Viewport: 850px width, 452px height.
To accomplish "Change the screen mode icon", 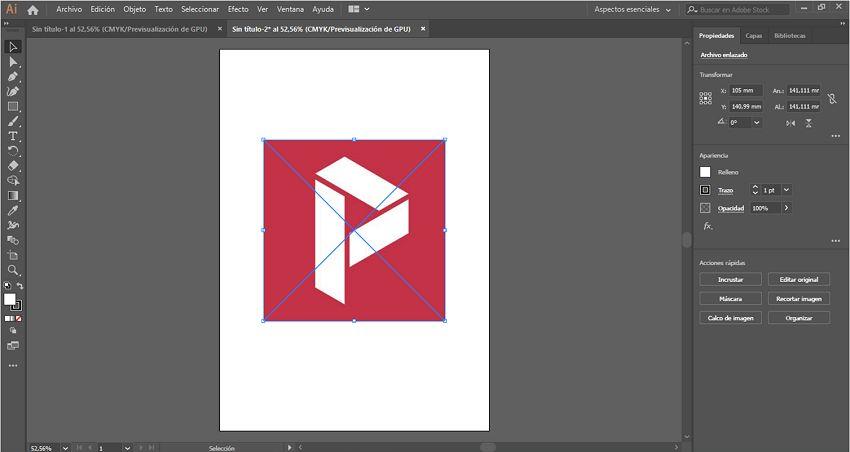I will click(x=13, y=346).
